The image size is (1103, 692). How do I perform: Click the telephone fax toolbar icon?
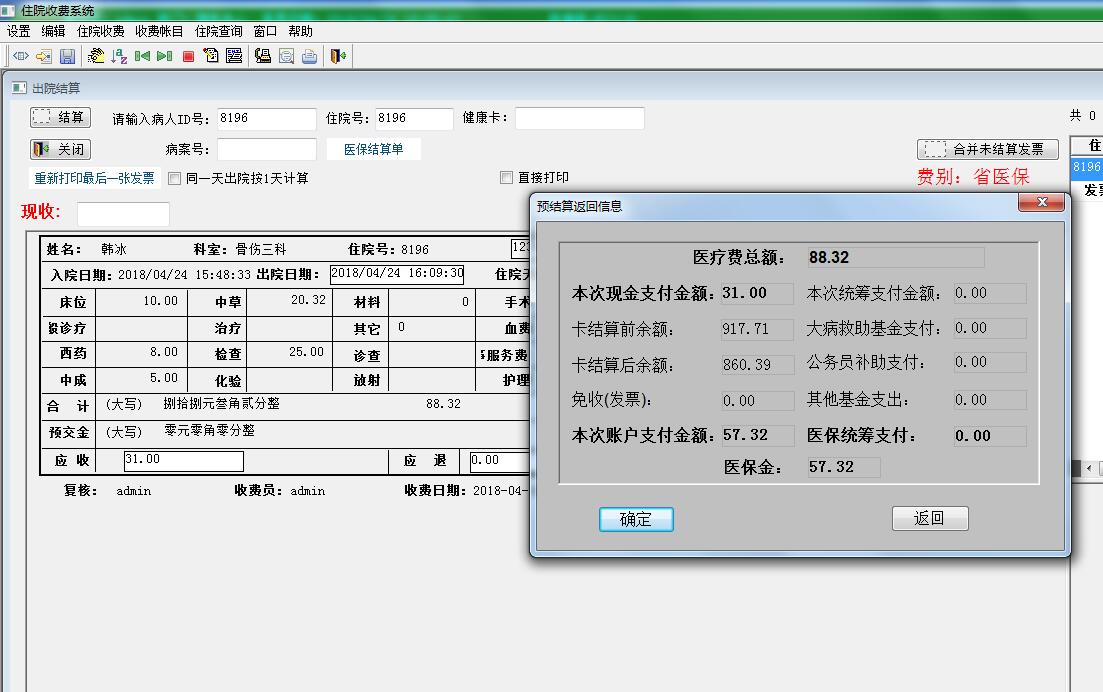263,56
